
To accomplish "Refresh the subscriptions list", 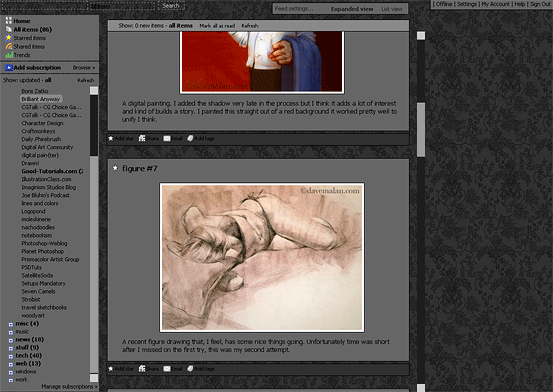I will [86, 80].
